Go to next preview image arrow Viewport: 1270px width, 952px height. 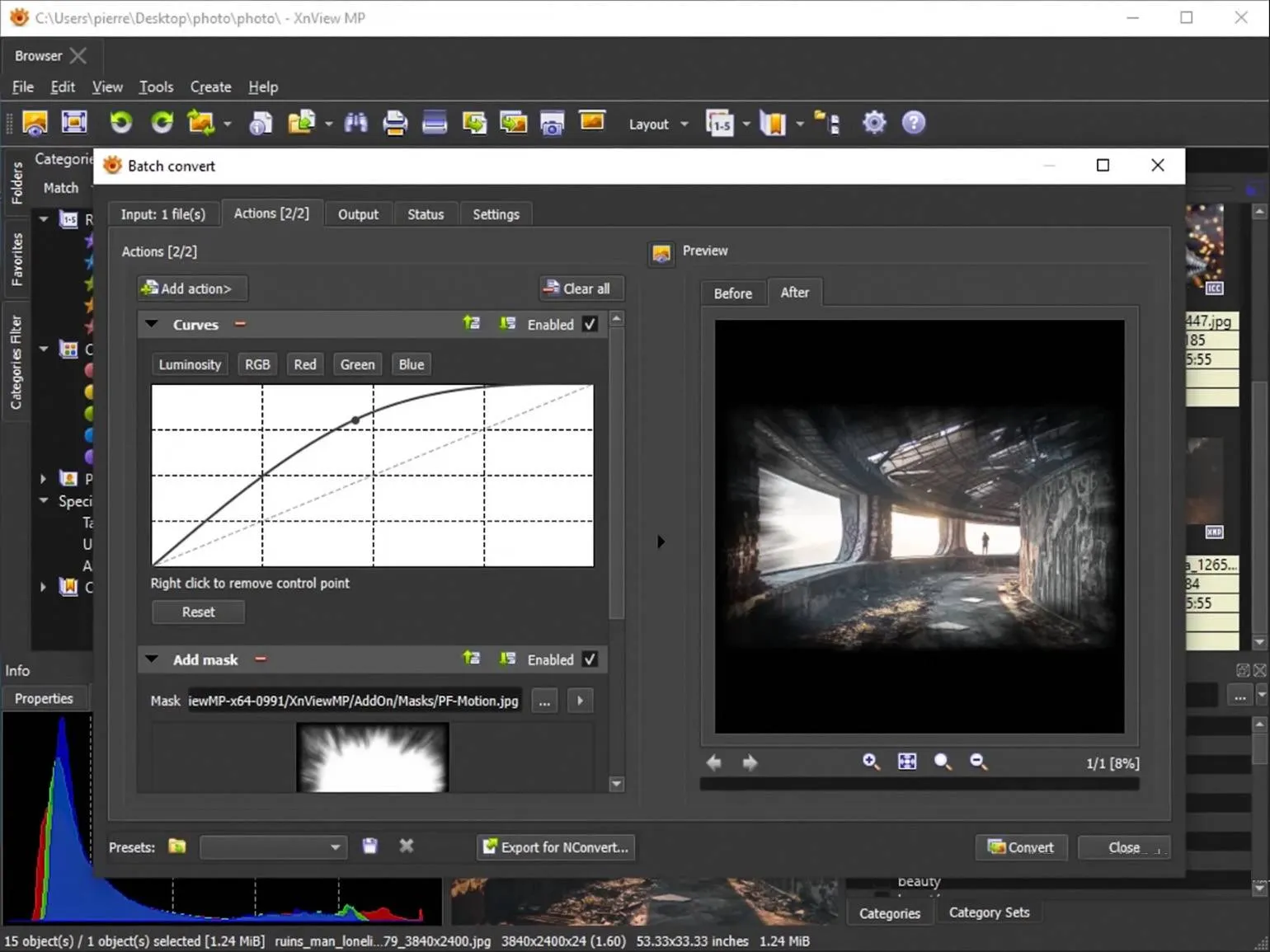tap(750, 763)
